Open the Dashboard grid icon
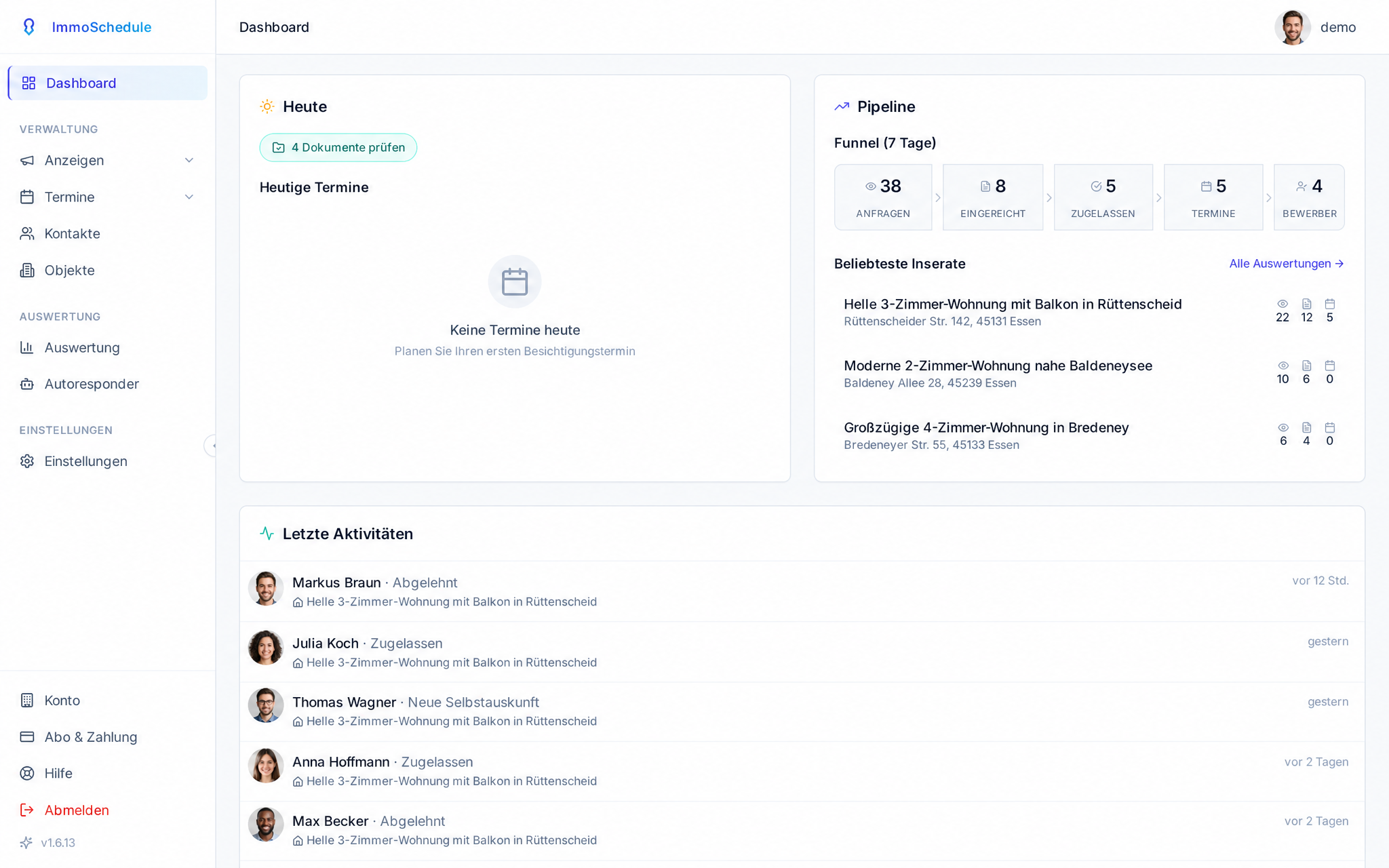The width and height of the screenshot is (1389, 868). tap(28, 83)
